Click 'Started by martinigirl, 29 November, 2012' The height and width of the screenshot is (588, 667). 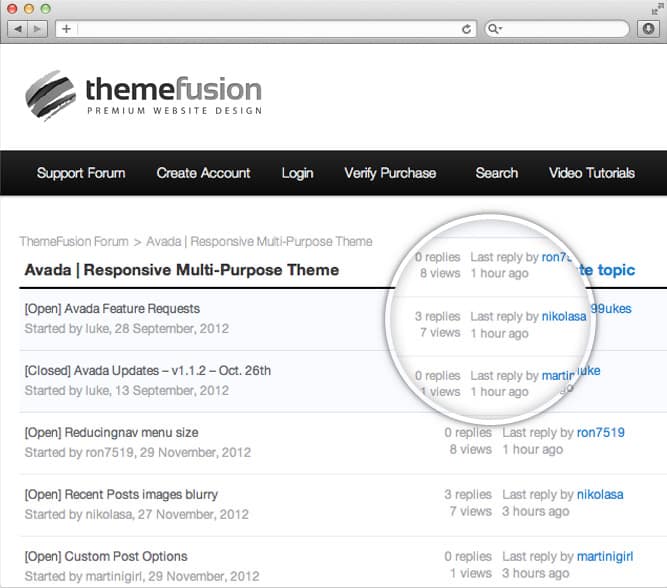142,577
